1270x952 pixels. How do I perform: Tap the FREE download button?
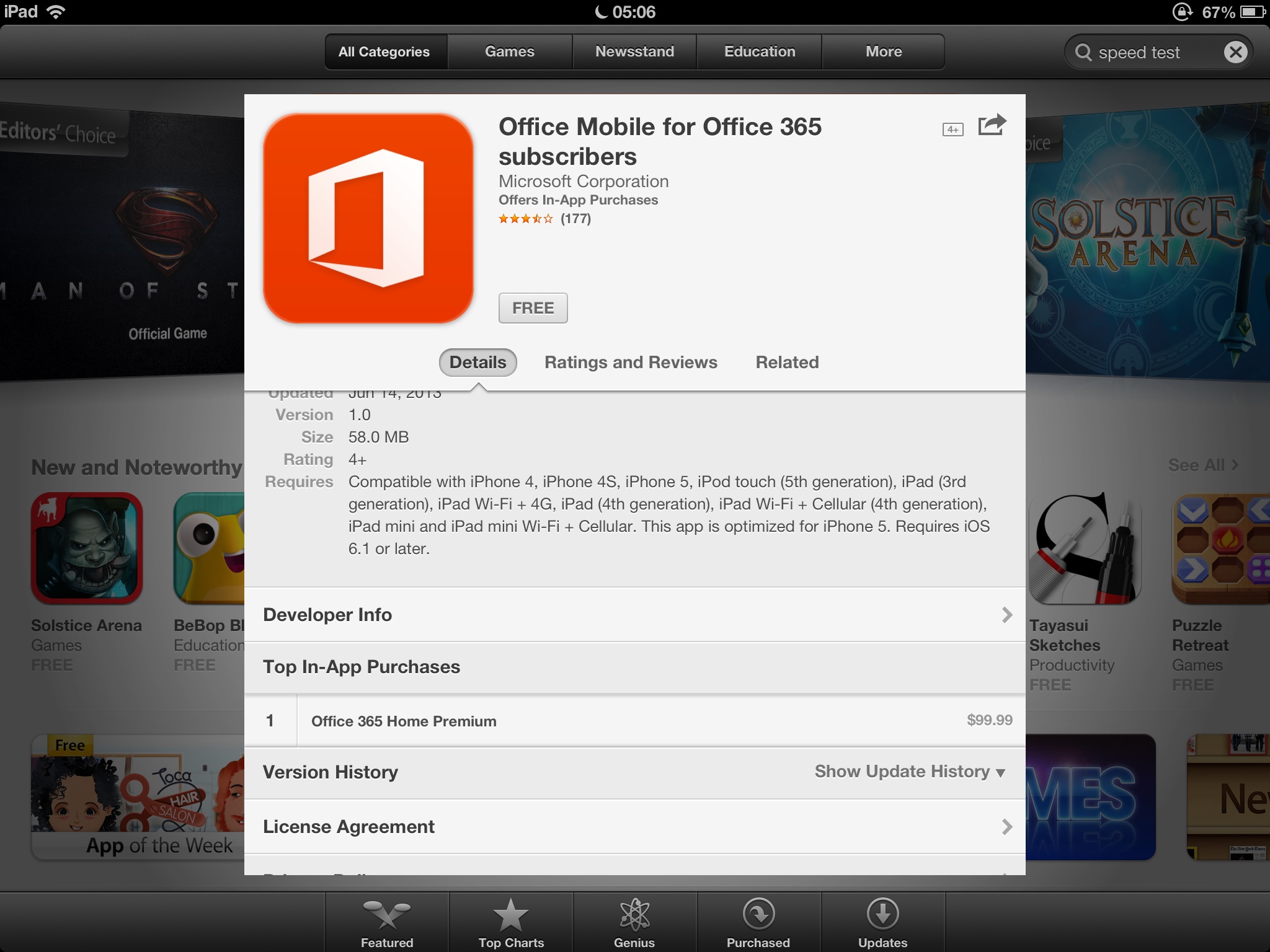[533, 308]
